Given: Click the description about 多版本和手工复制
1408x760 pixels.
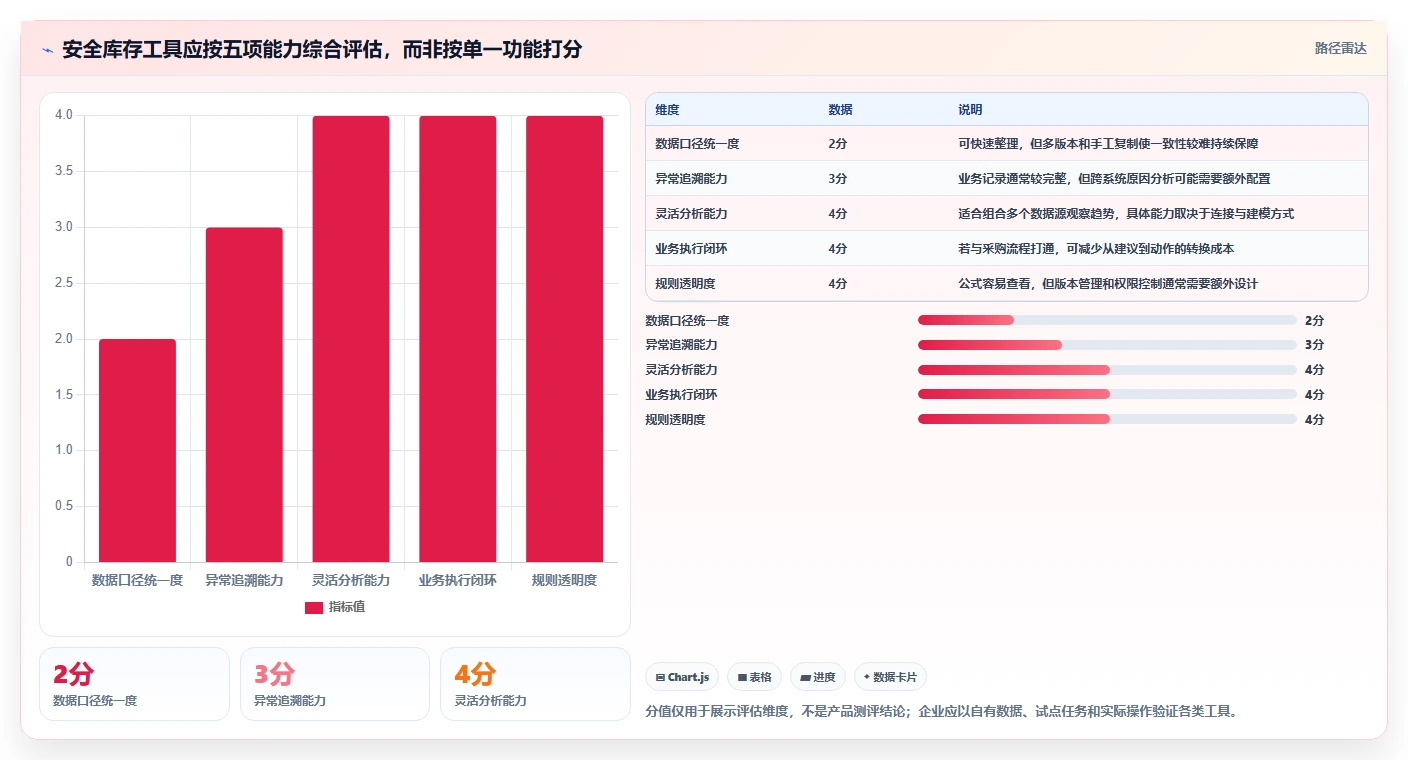Looking at the screenshot, I should click(x=1108, y=144).
